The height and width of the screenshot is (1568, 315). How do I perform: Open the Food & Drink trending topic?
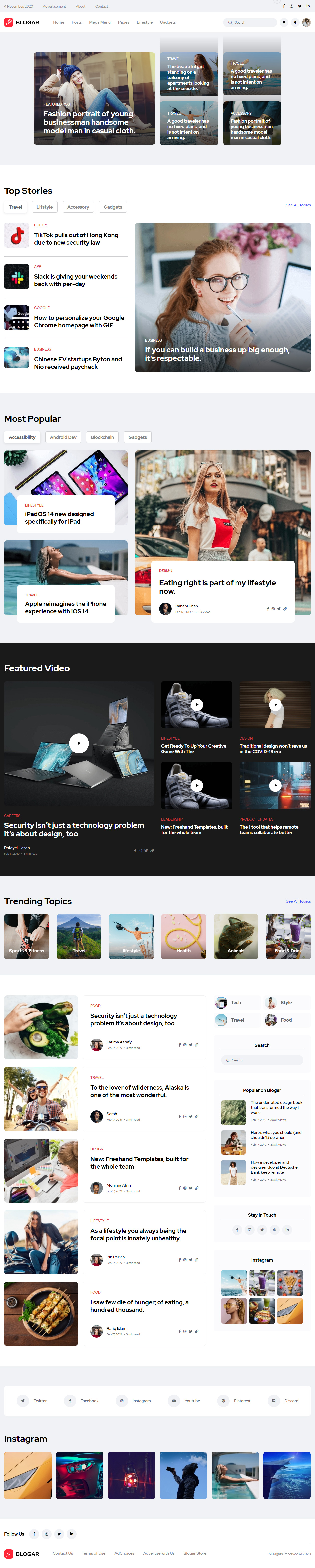click(x=288, y=936)
